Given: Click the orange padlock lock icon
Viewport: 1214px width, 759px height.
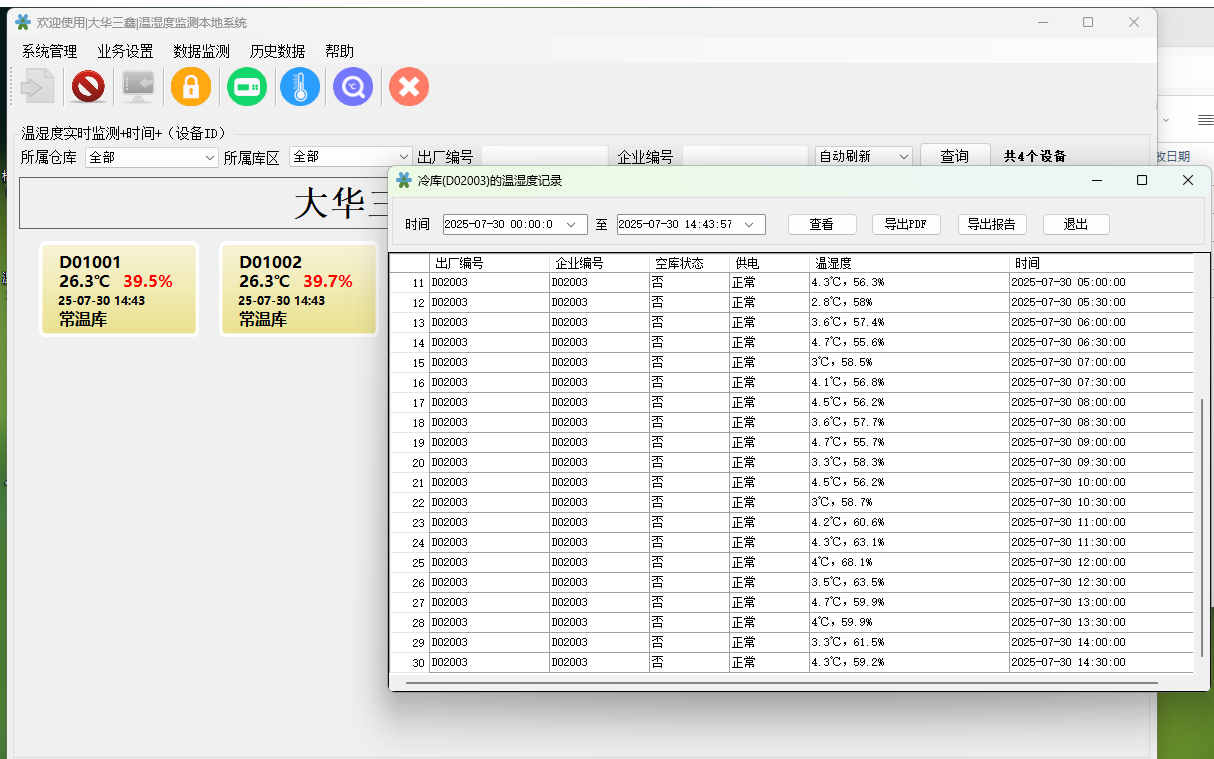Looking at the screenshot, I should 191,87.
